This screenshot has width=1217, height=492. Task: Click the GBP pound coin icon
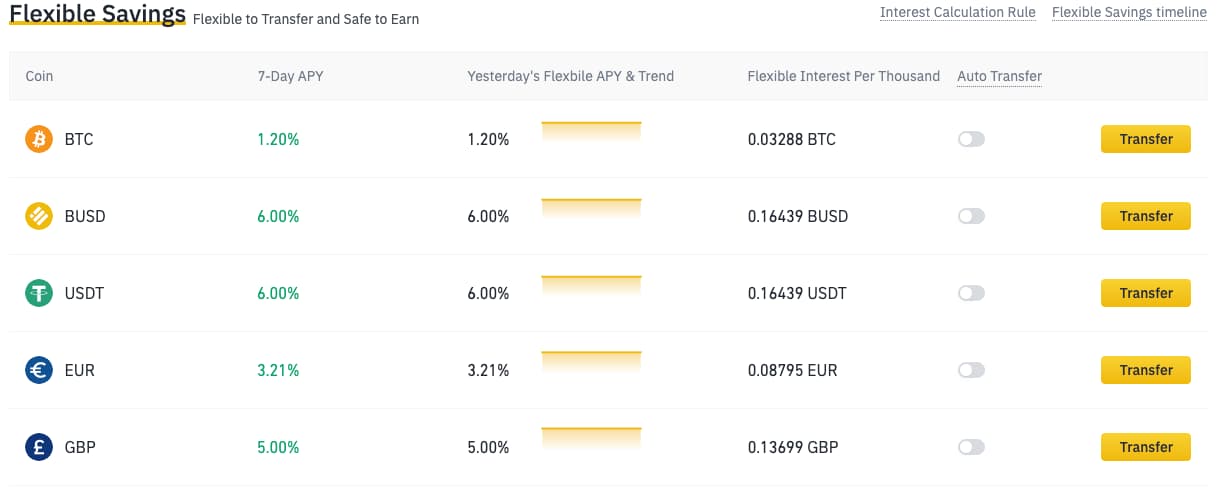click(x=39, y=447)
